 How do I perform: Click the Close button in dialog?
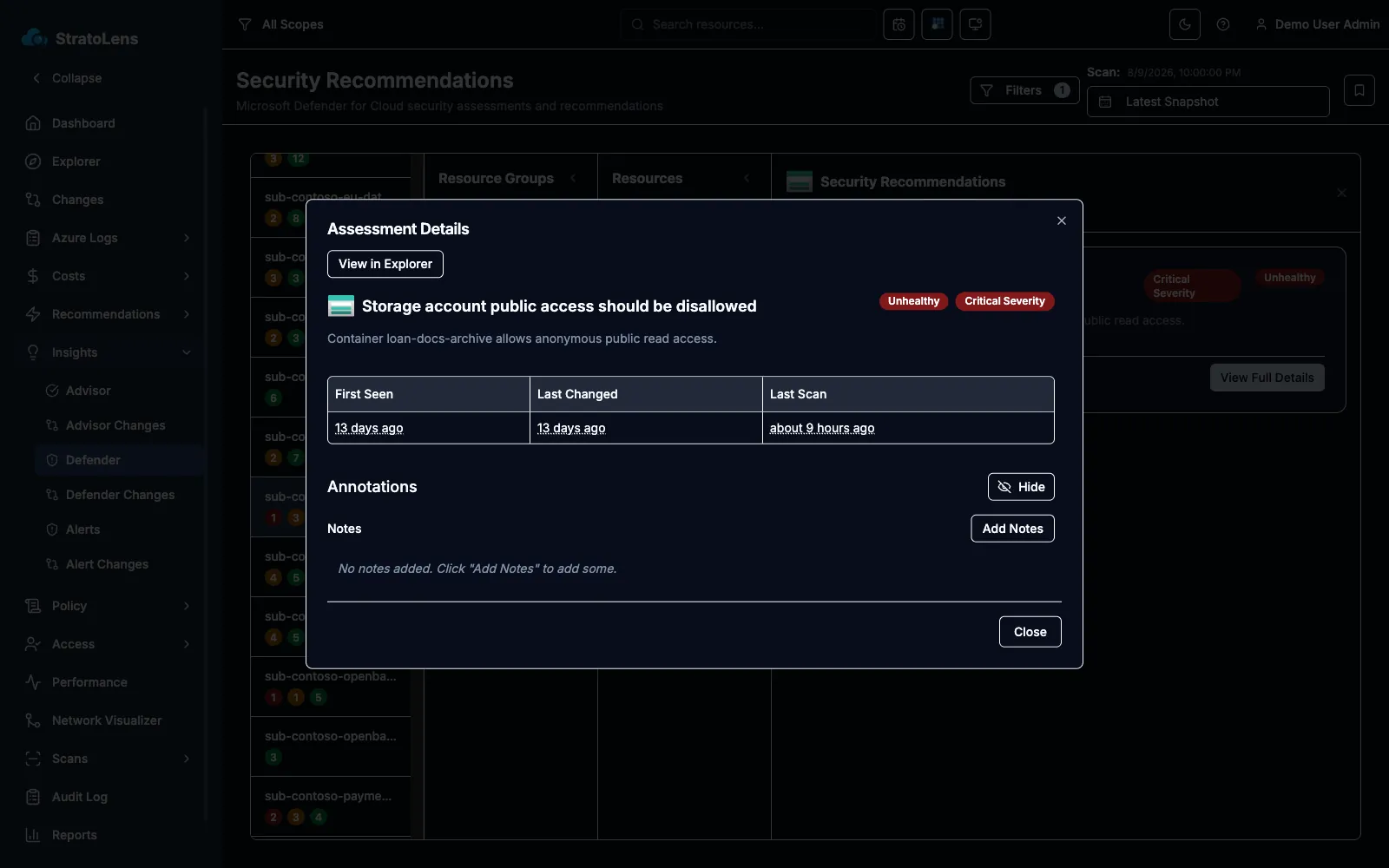[x=1030, y=632]
